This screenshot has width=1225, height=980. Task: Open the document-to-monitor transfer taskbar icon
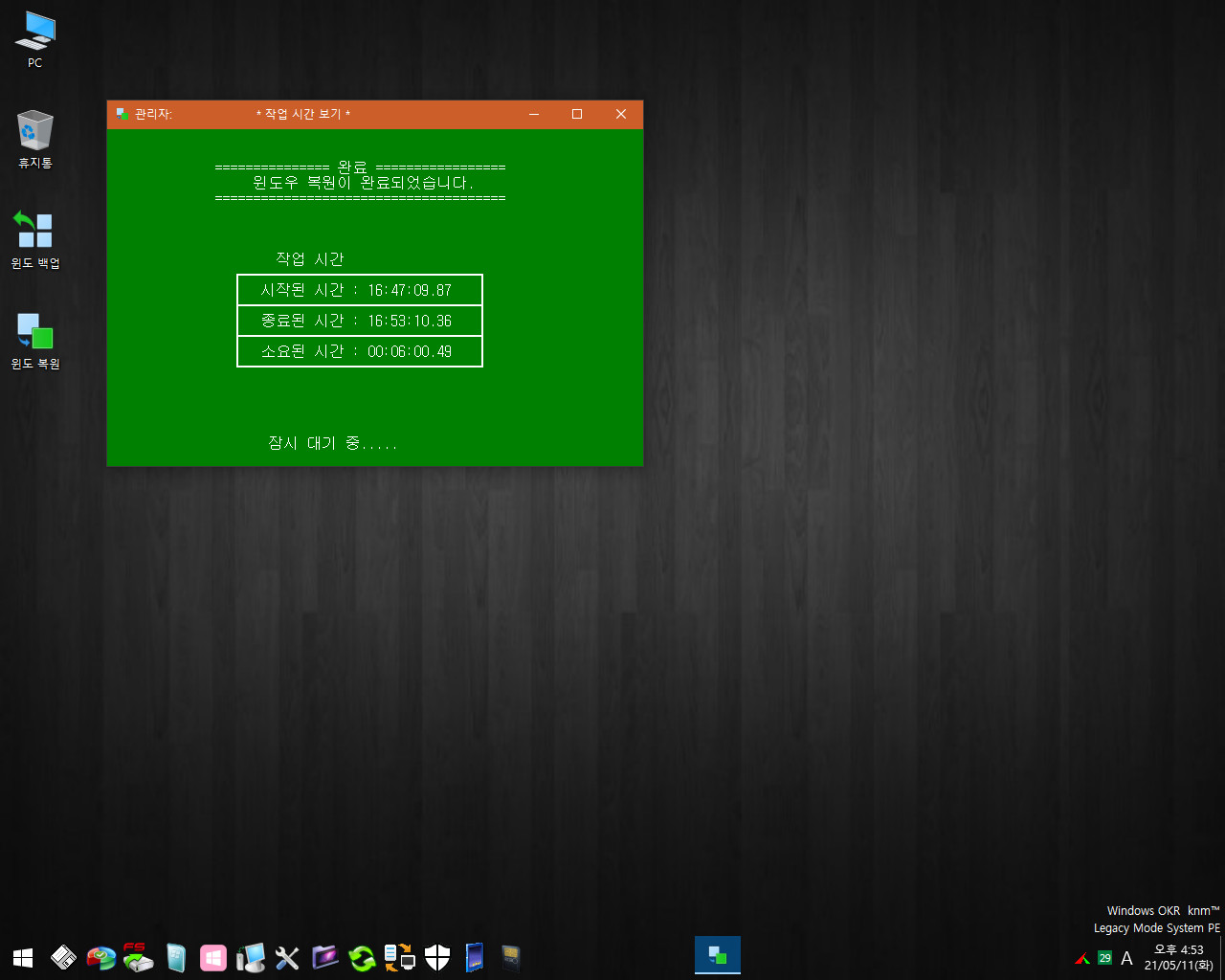(x=399, y=957)
